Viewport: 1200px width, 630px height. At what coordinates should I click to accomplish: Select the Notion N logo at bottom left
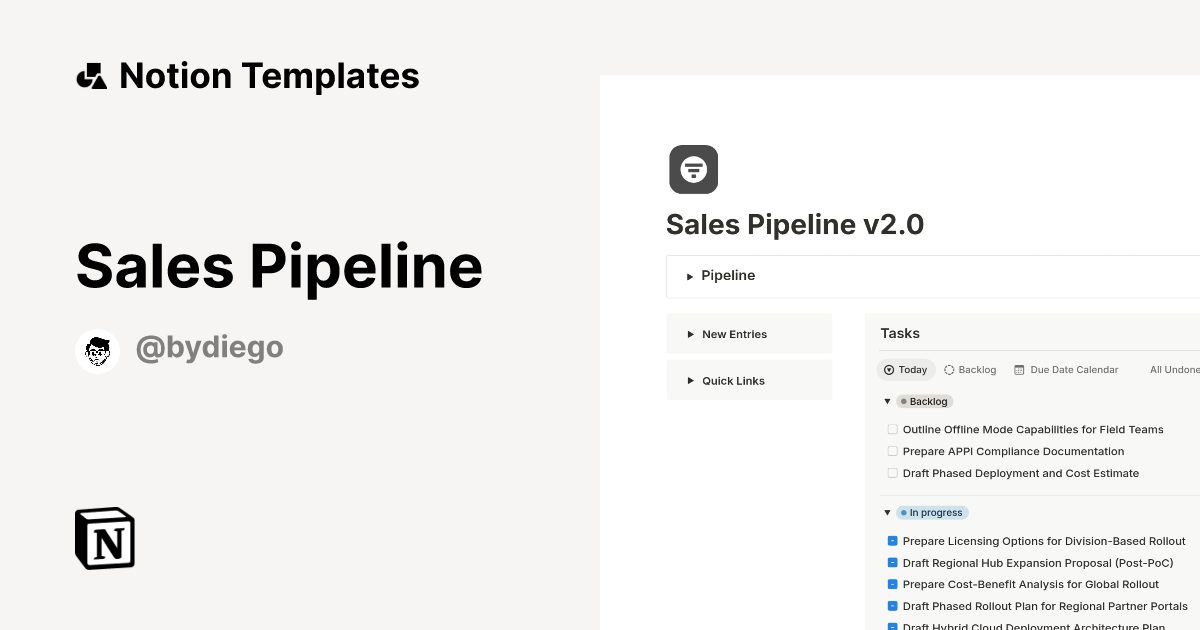(103, 538)
